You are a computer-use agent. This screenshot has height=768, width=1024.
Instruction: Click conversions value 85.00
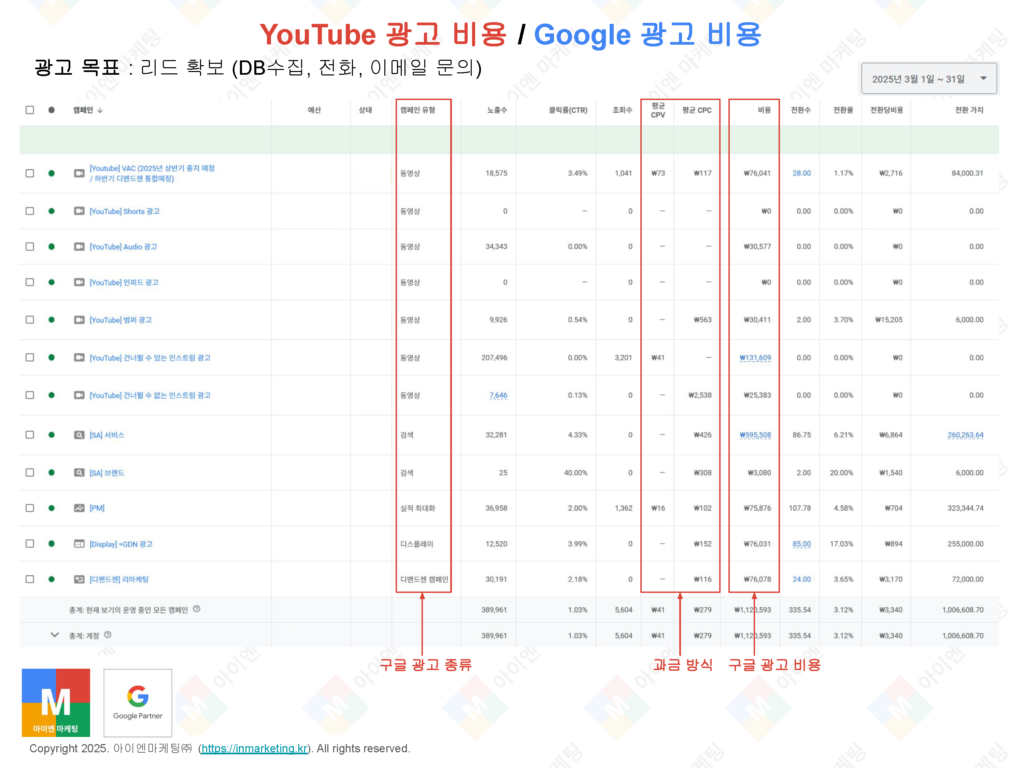(801, 544)
